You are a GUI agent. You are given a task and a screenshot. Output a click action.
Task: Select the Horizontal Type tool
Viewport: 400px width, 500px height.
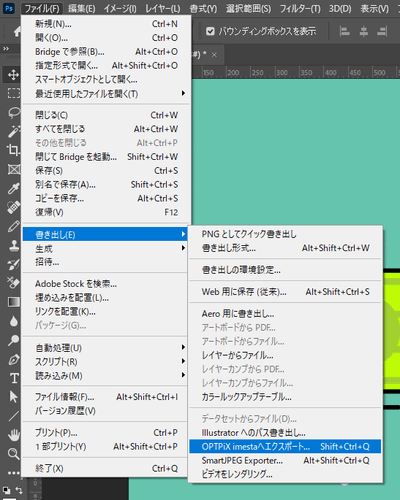tap(13, 378)
